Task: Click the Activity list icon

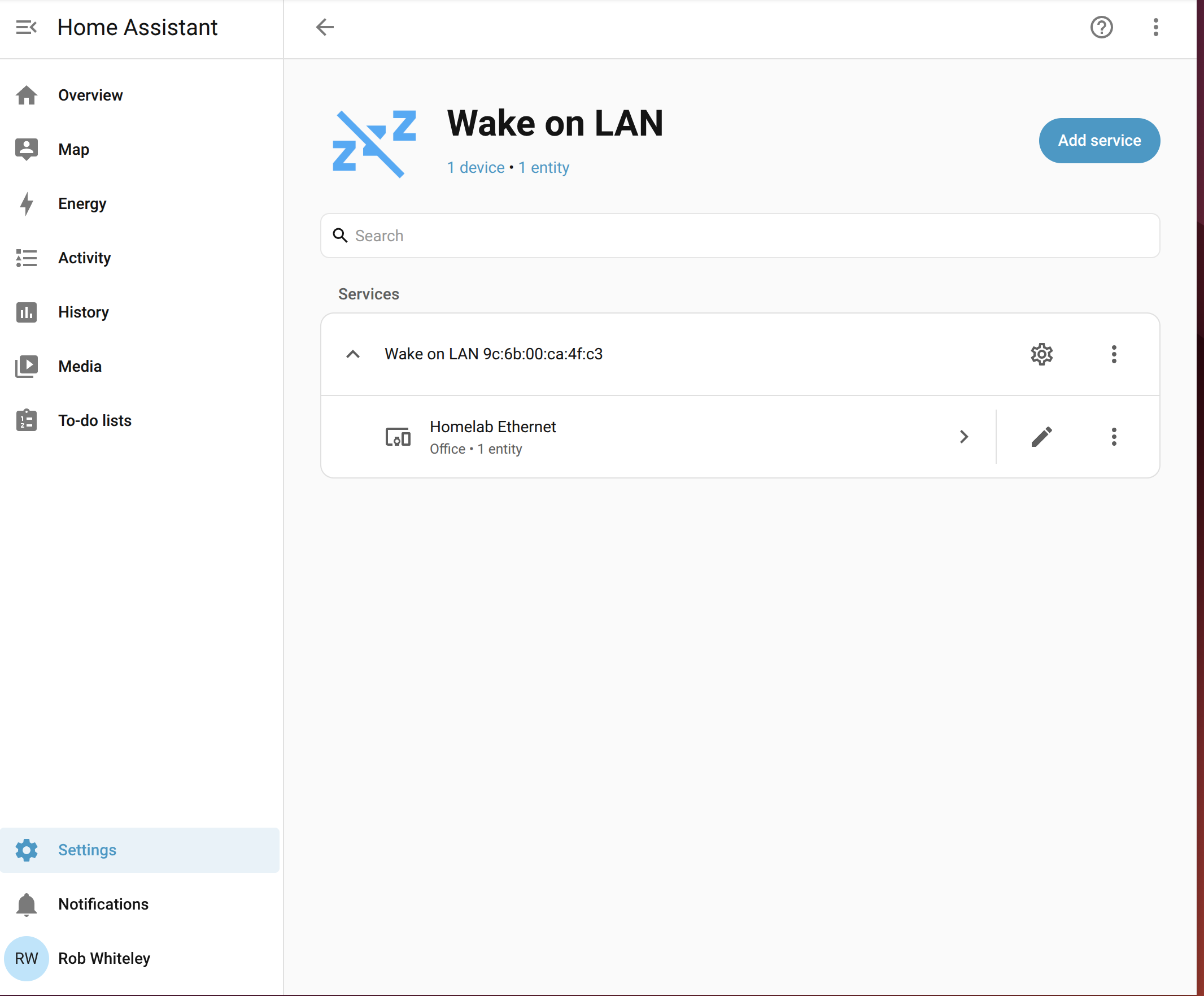Action: pos(27,258)
